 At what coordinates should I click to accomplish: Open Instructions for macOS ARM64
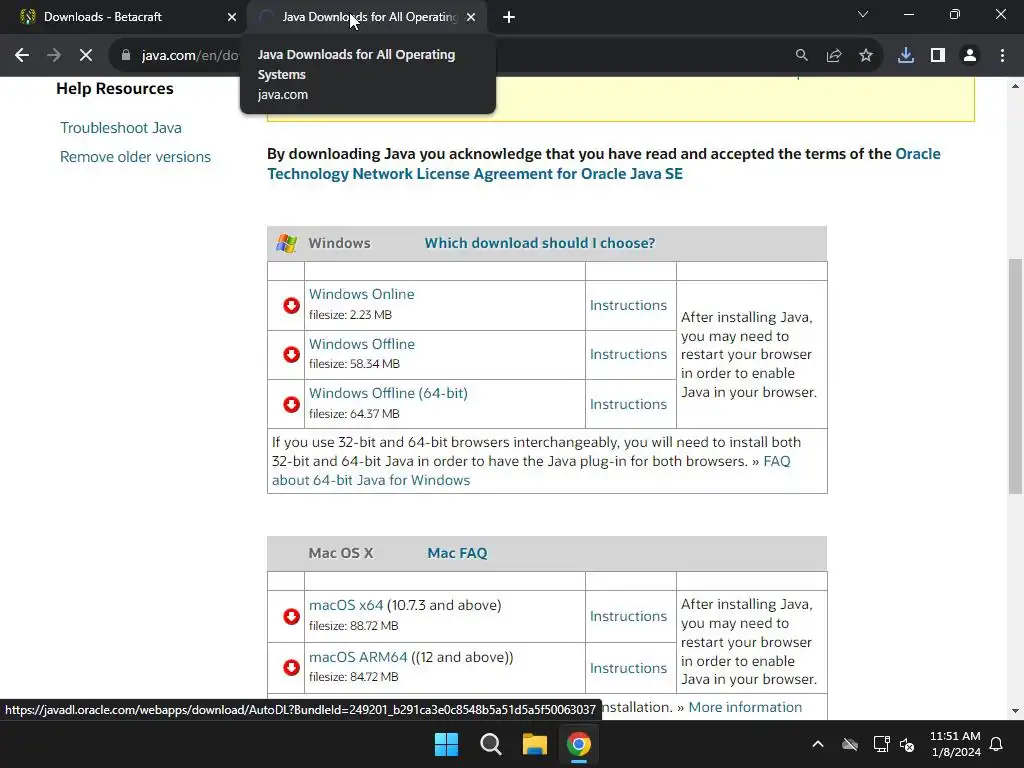click(628, 668)
